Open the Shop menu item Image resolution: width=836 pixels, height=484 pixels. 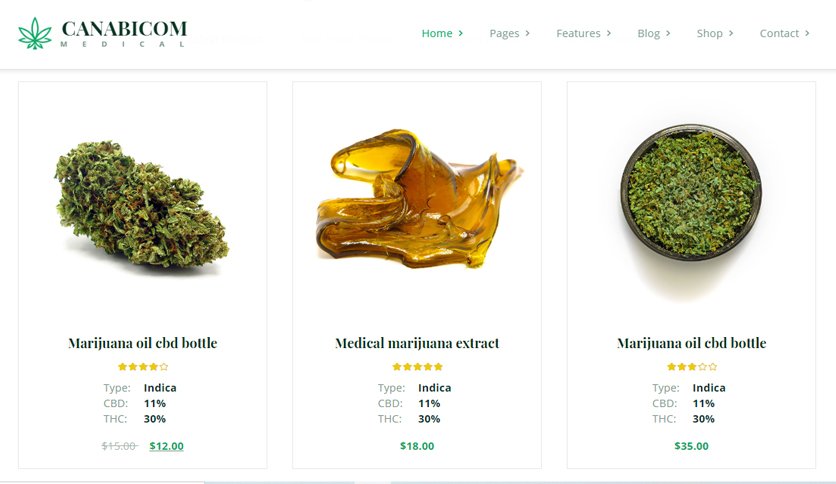(710, 33)
